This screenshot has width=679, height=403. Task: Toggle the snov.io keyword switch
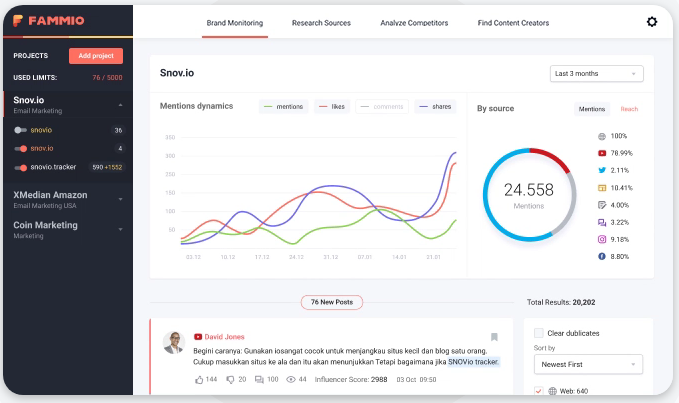pyautogui.click(x=20, y=148)
